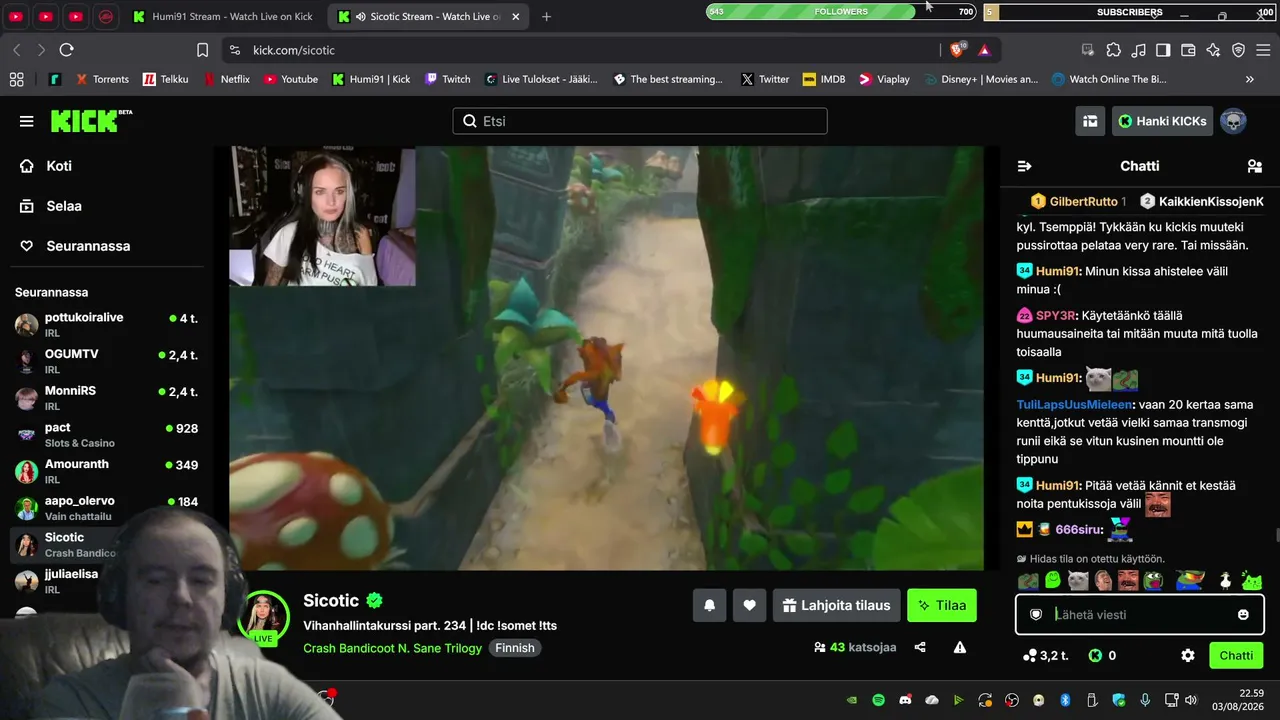Open pottukoiralive in the following list
Image resolution: width=1280 pixels, height=720 pixels.
(x=106, y=324)
